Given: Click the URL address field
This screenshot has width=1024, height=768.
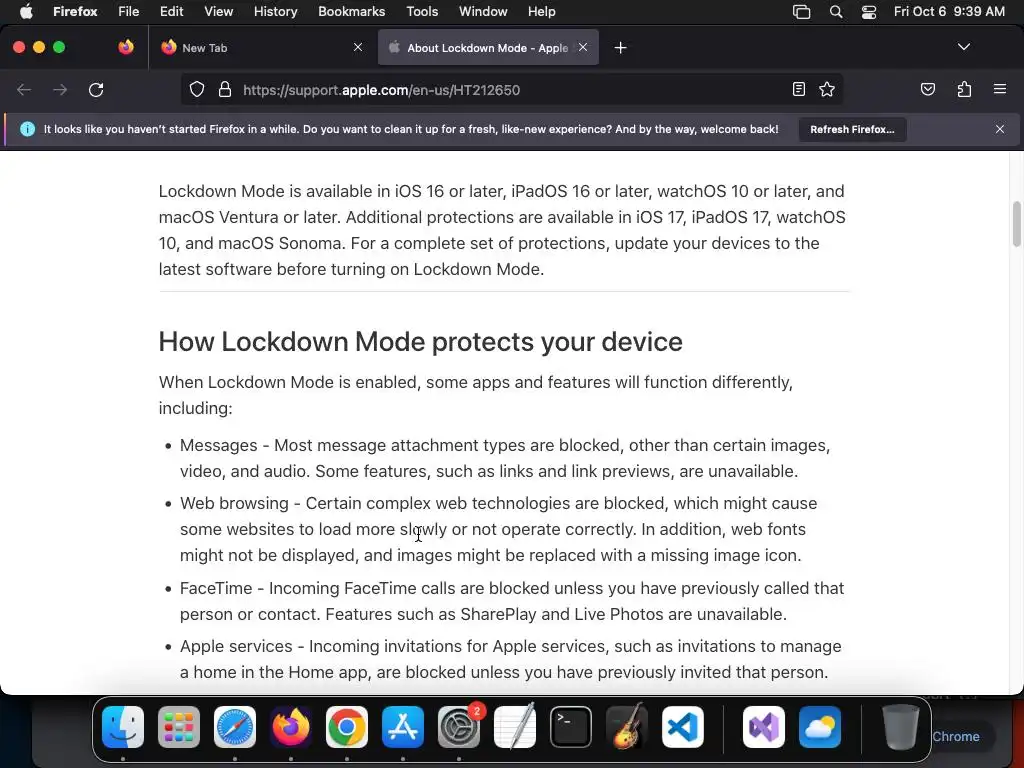Looking at the screenshot, I should tap(513, 89).
